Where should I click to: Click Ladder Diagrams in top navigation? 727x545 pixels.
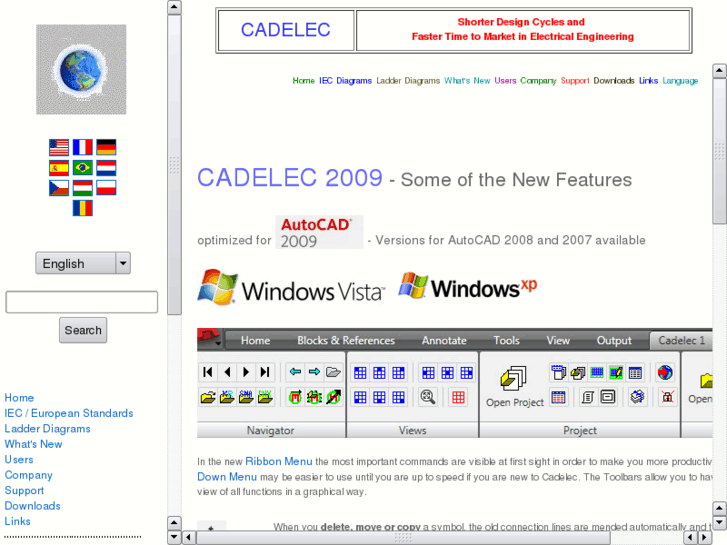408,81
